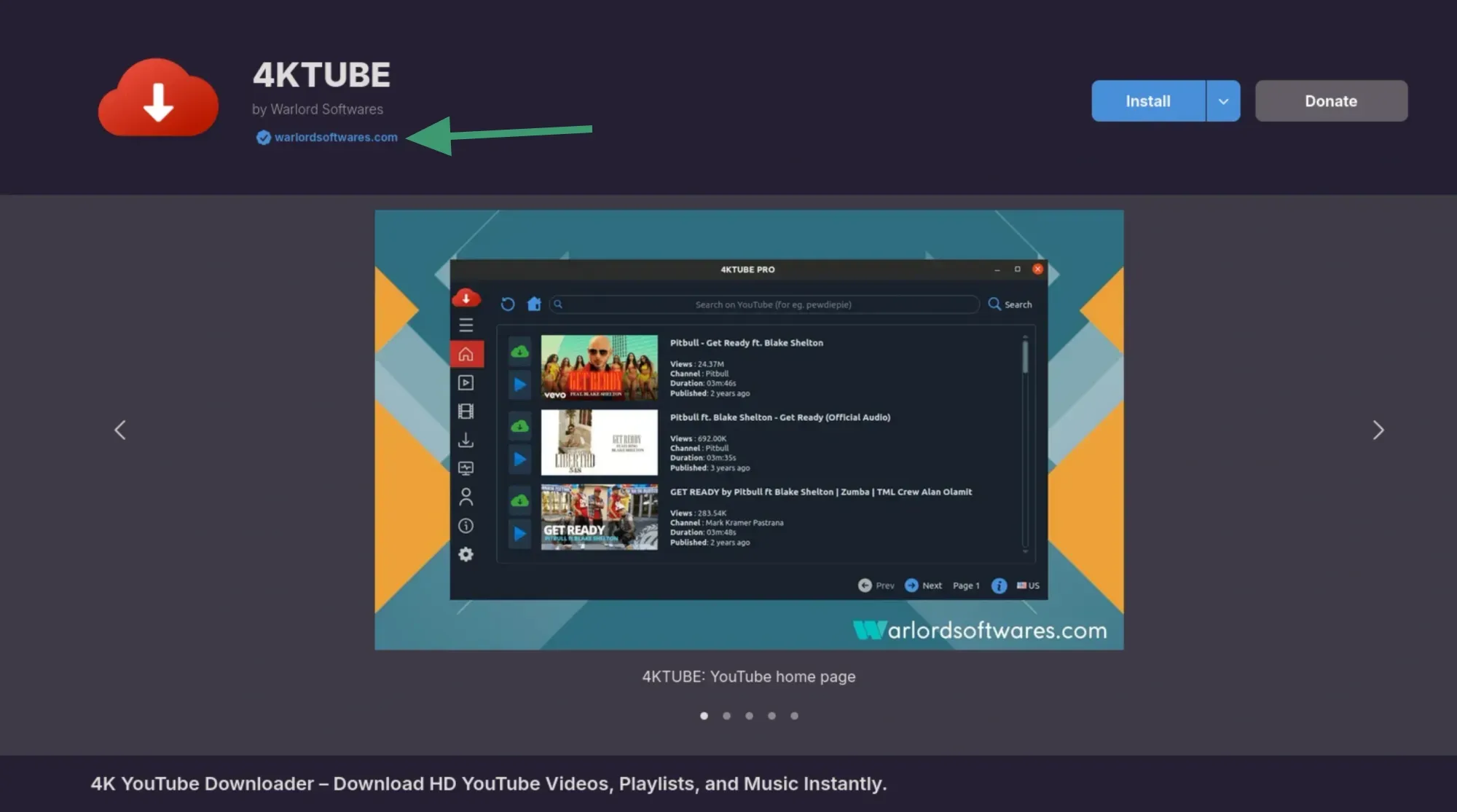Viewport: 1457px width, 812px height.
Task: Open the warlordsoftwares.com developer link
Action: 335,138
